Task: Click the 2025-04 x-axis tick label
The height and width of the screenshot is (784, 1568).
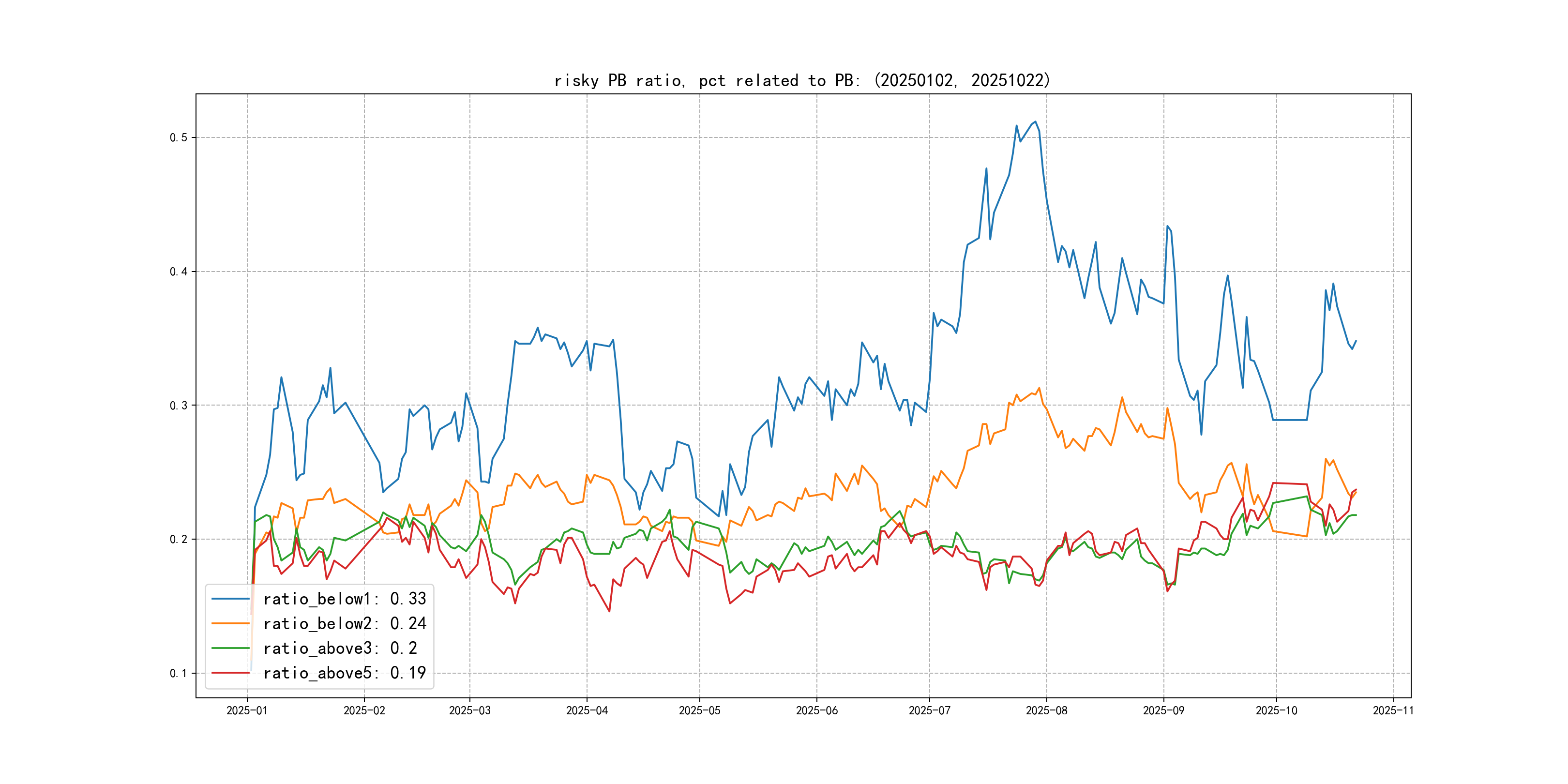Action: pos(587,710)
